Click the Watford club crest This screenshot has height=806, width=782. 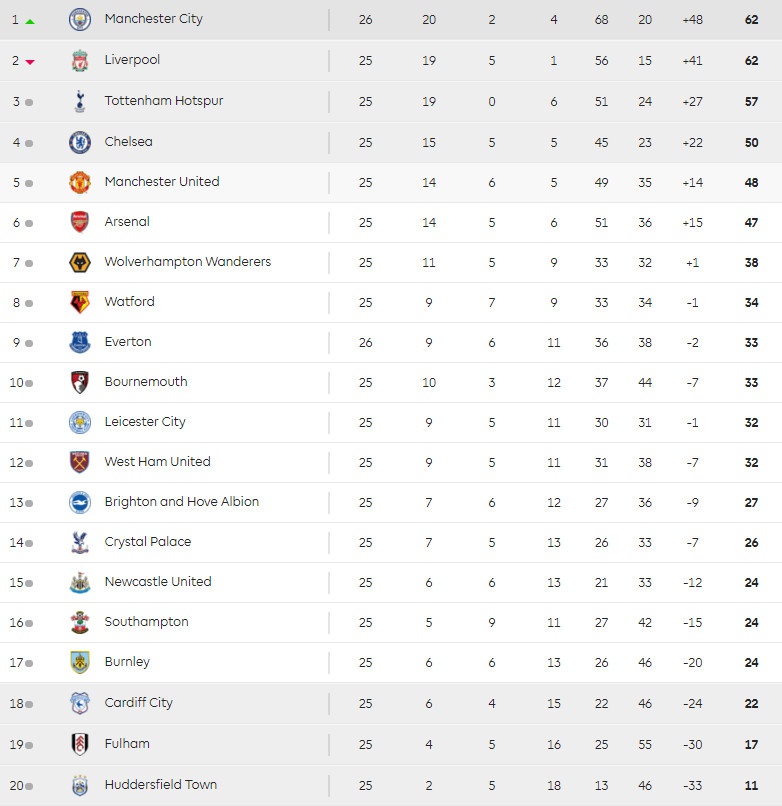[80, 302]
